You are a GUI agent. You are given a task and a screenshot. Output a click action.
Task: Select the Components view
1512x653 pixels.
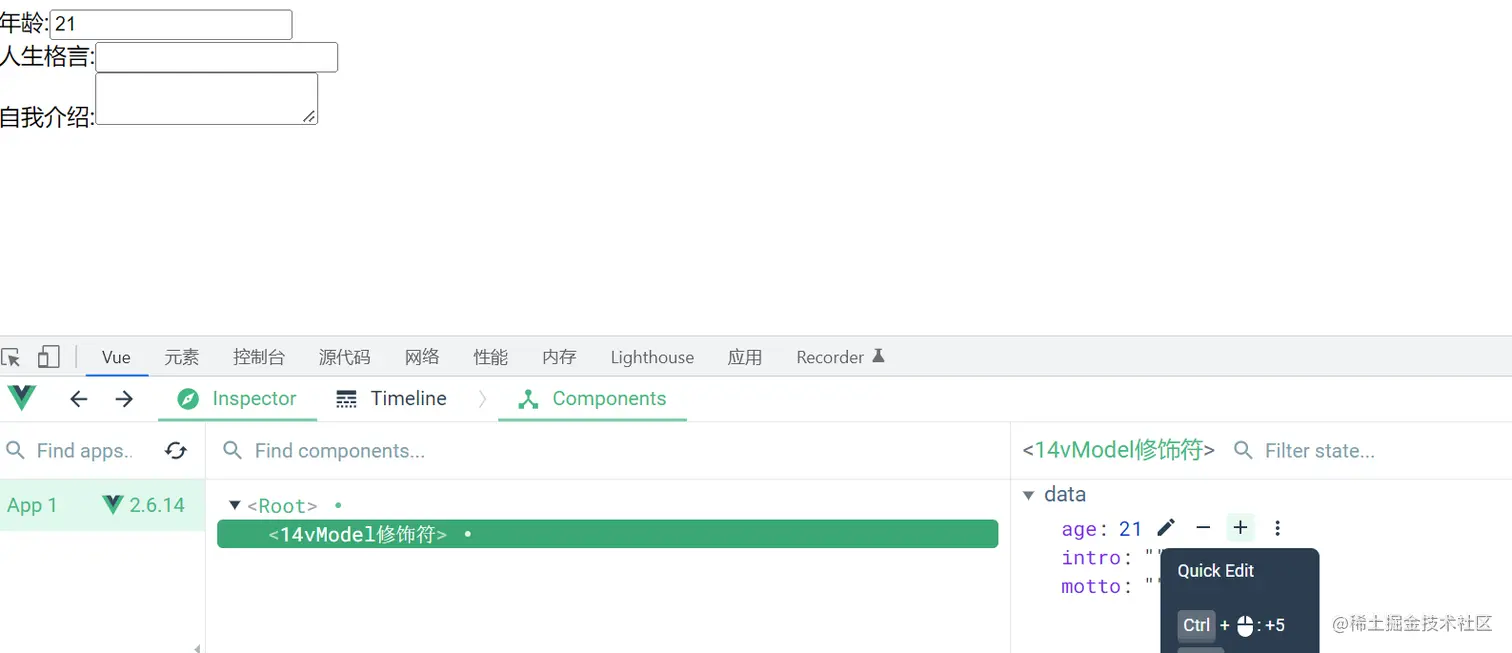tap(592, 399)
